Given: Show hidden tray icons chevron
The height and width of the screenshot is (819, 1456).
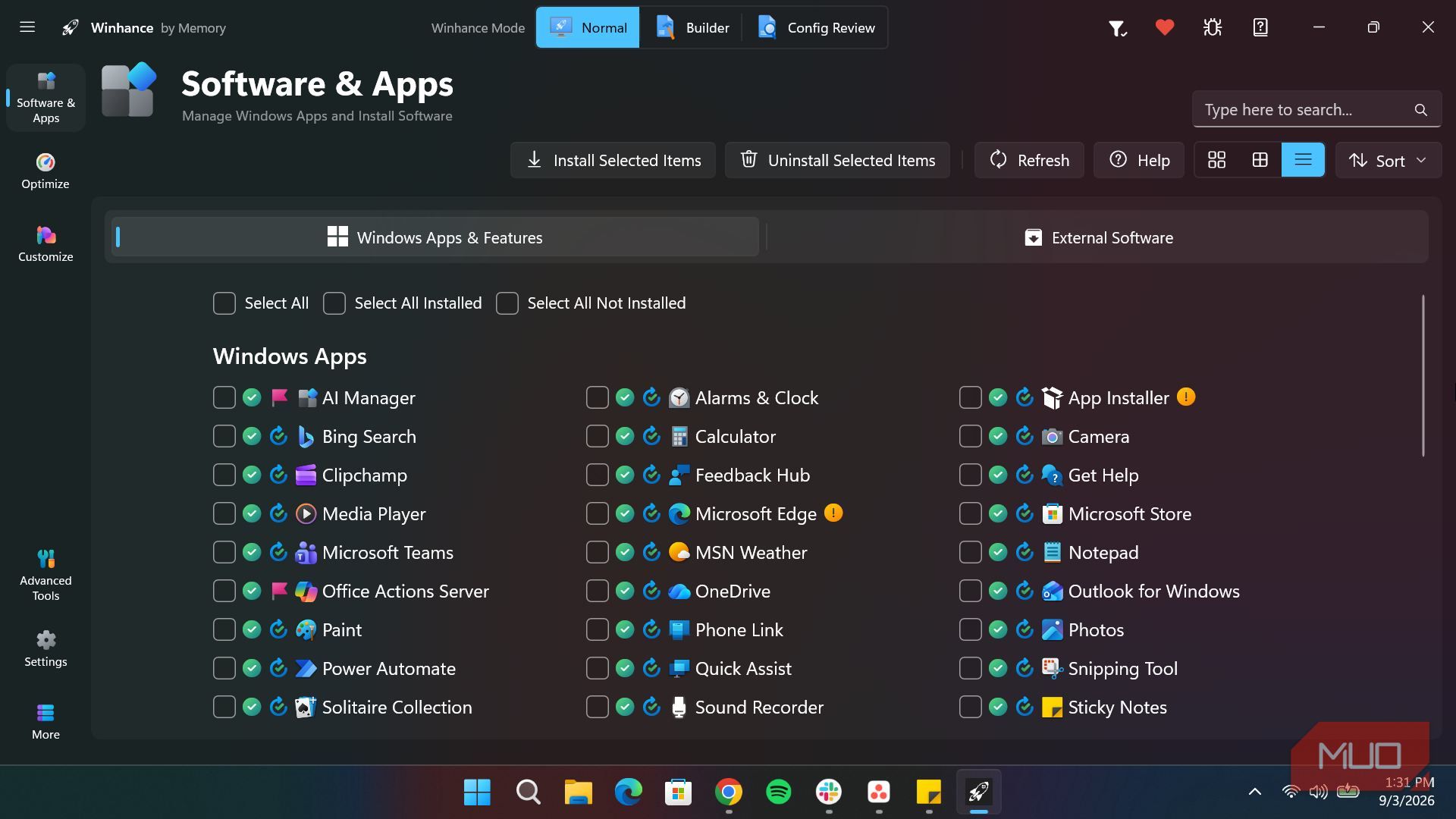Looking at the screenshot, I should click(x=1255, y=792).
